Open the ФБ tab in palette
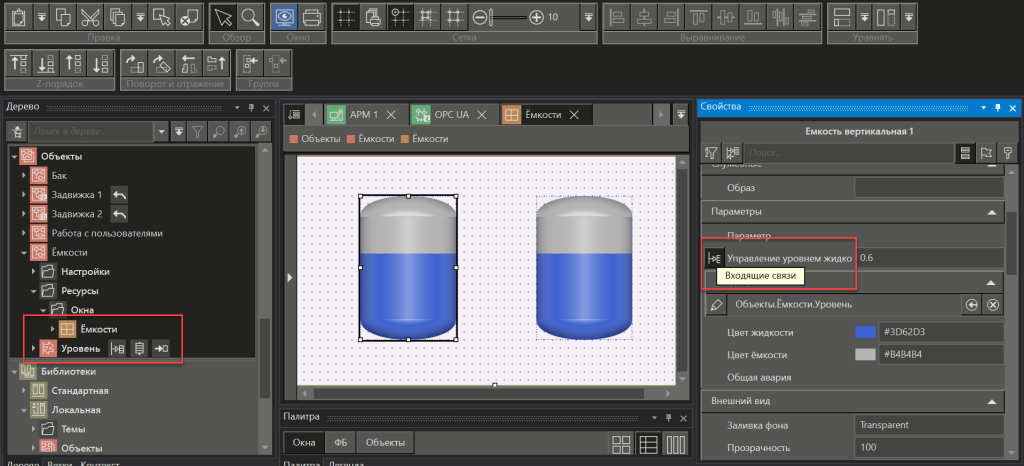The image size is (1024, 466). point(340,442)
